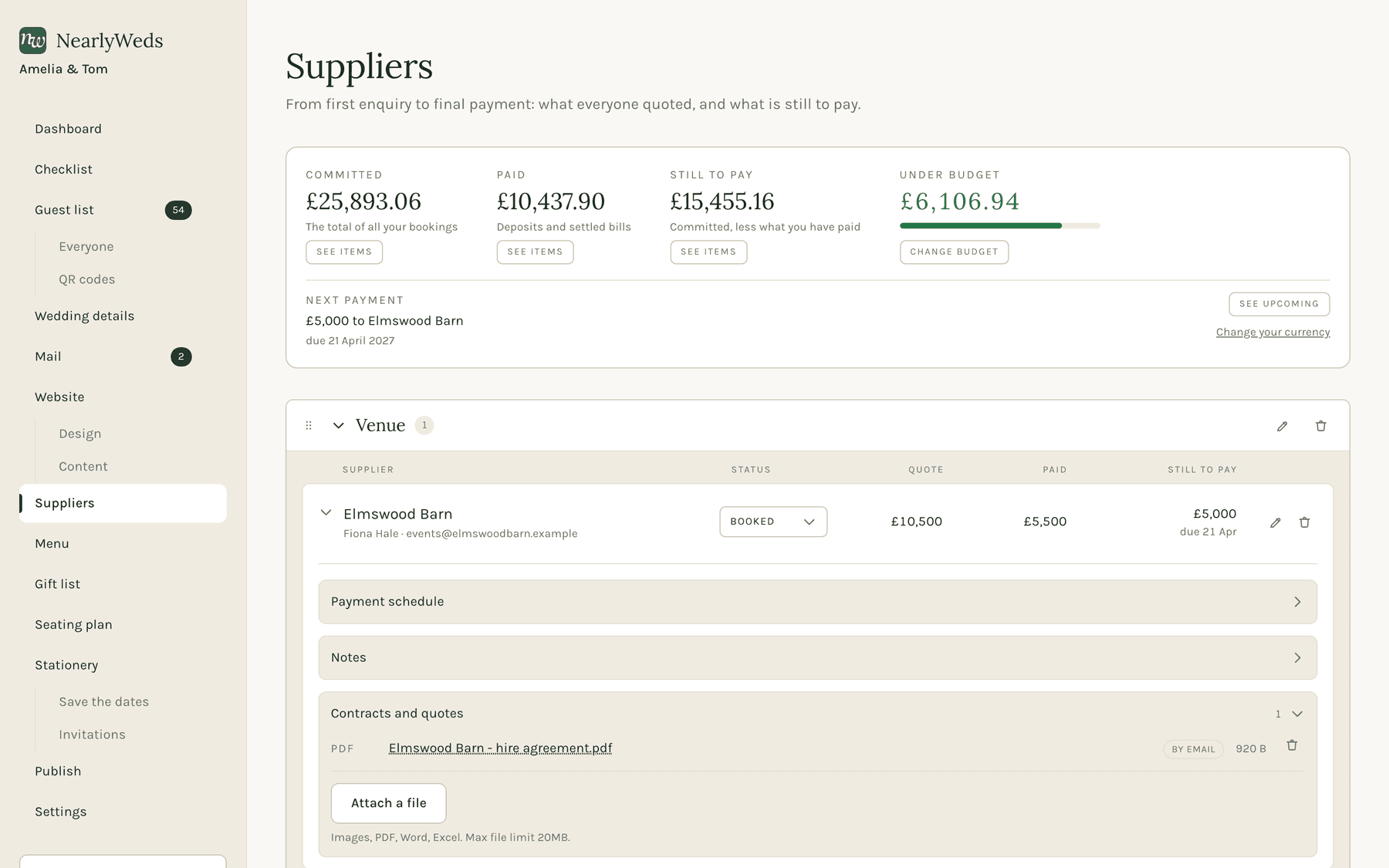Open QR codes sub-item
The width and height of the screenshot is (1389, 868).
click(x=86, y=279)
